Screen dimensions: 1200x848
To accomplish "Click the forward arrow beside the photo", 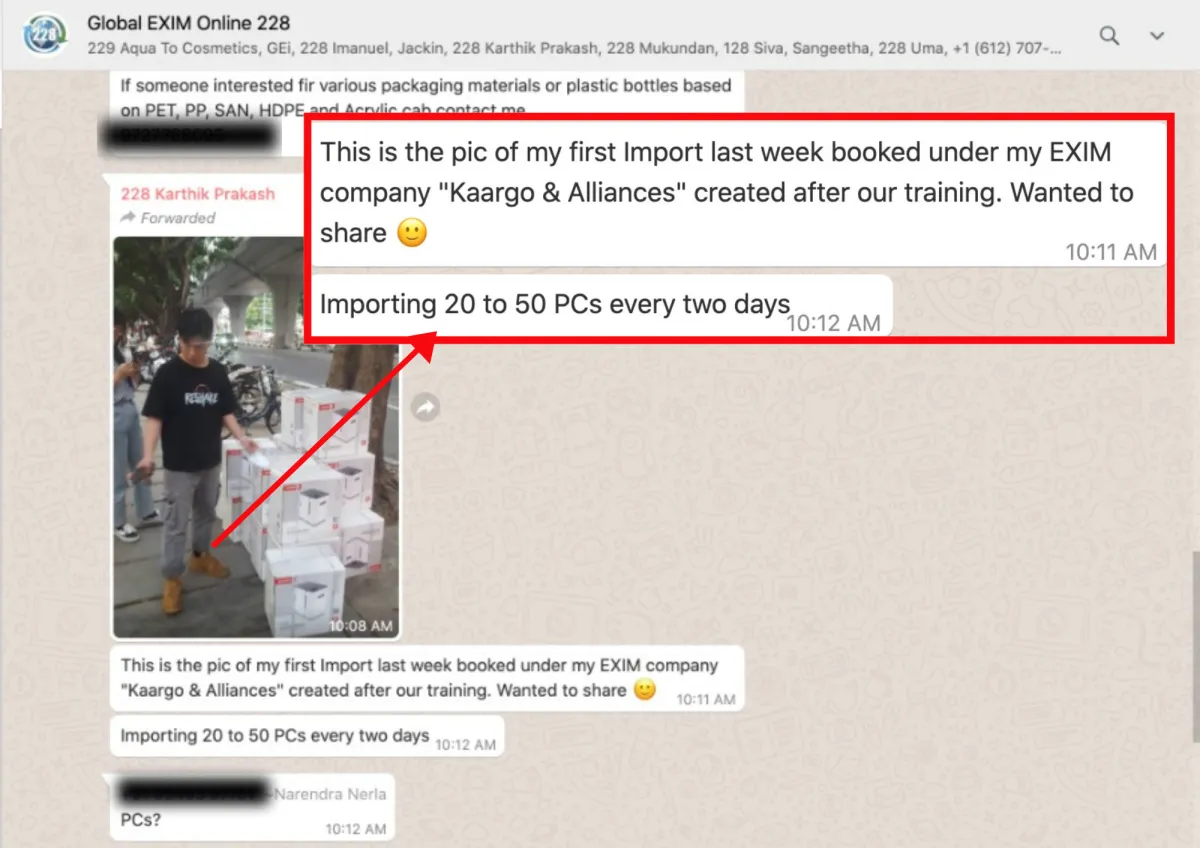I will (426, 406).
